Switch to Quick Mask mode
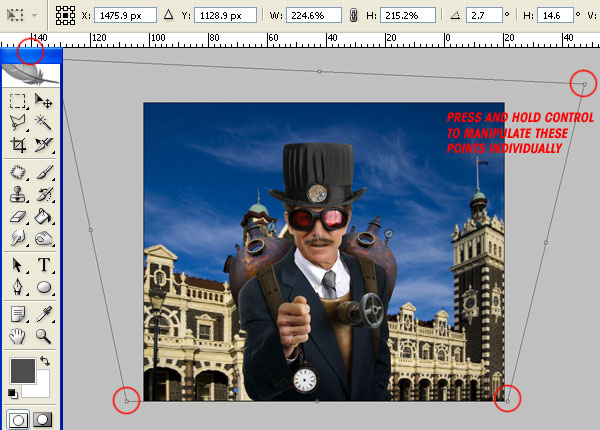This screenshot has width=600, height=430. pos(42,420)
